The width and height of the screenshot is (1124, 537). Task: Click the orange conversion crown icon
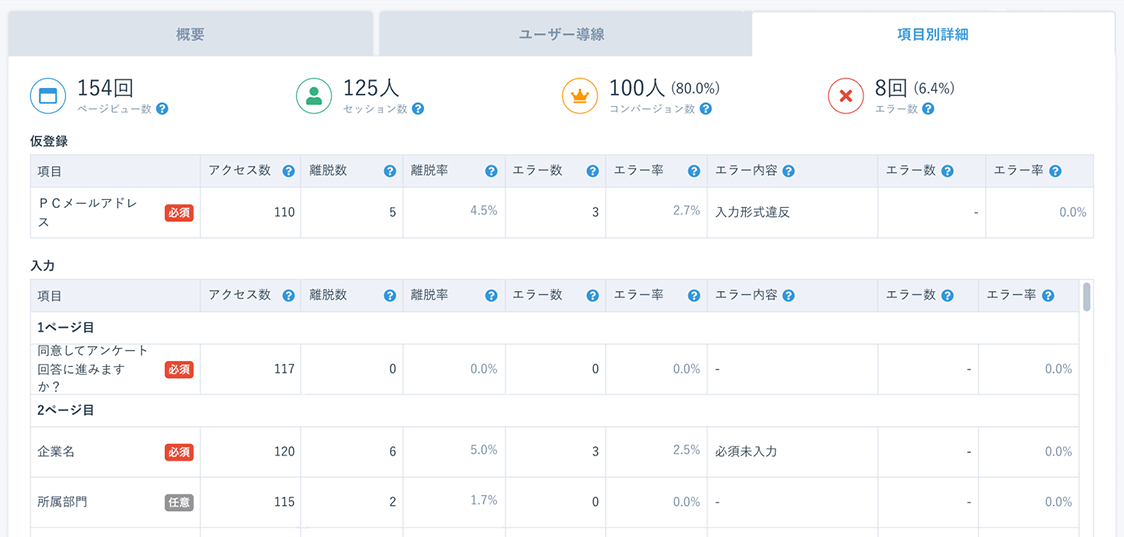[x=580, y=96]
